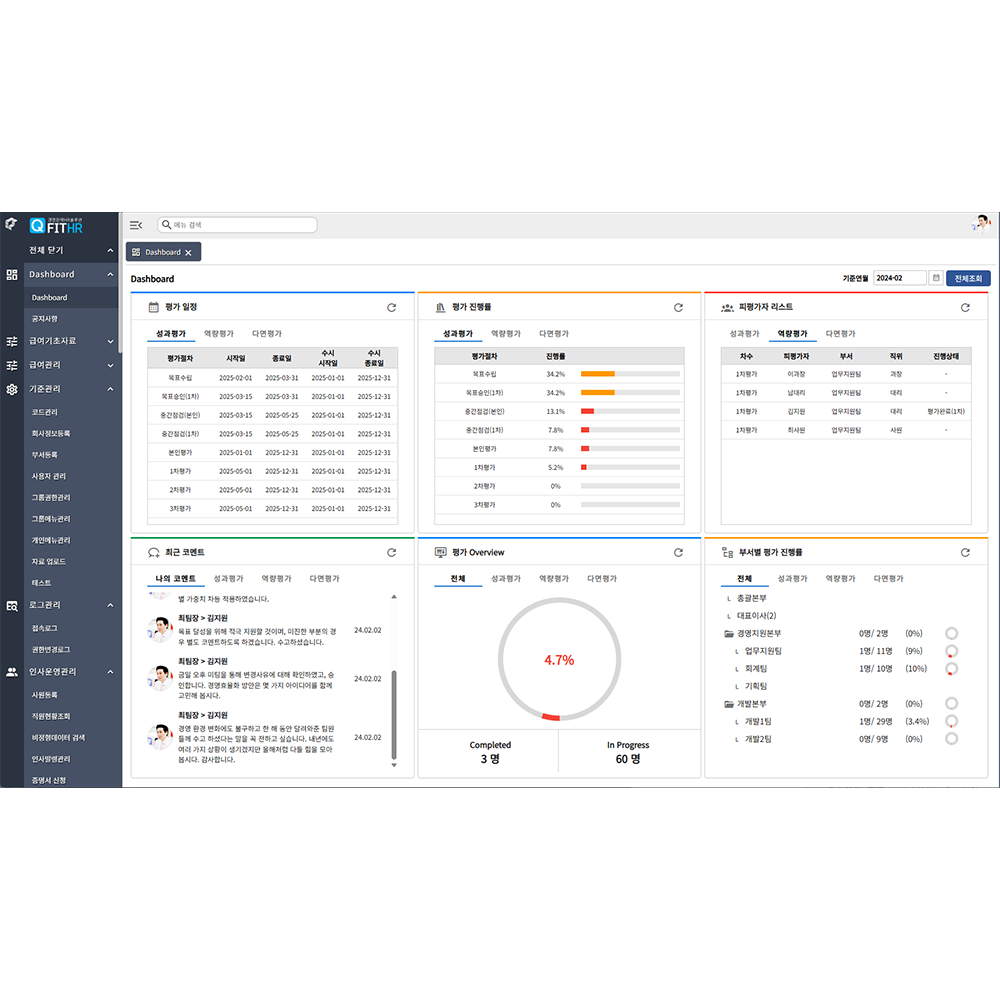1000x1000 pixels.
Task: Click the 전체조회 button
Action: click(971, 278)
